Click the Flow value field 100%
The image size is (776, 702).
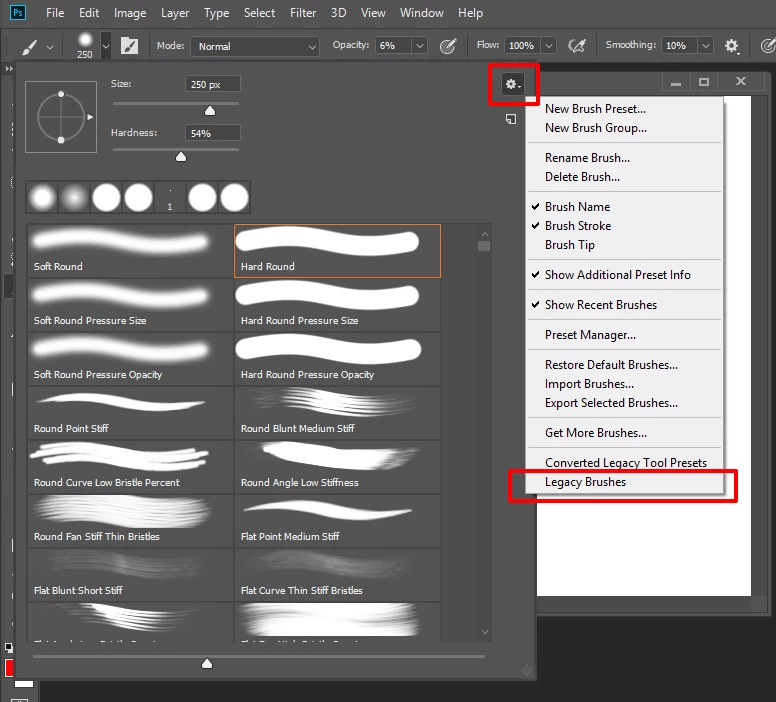pyautogui.click(x=523, y=46)
